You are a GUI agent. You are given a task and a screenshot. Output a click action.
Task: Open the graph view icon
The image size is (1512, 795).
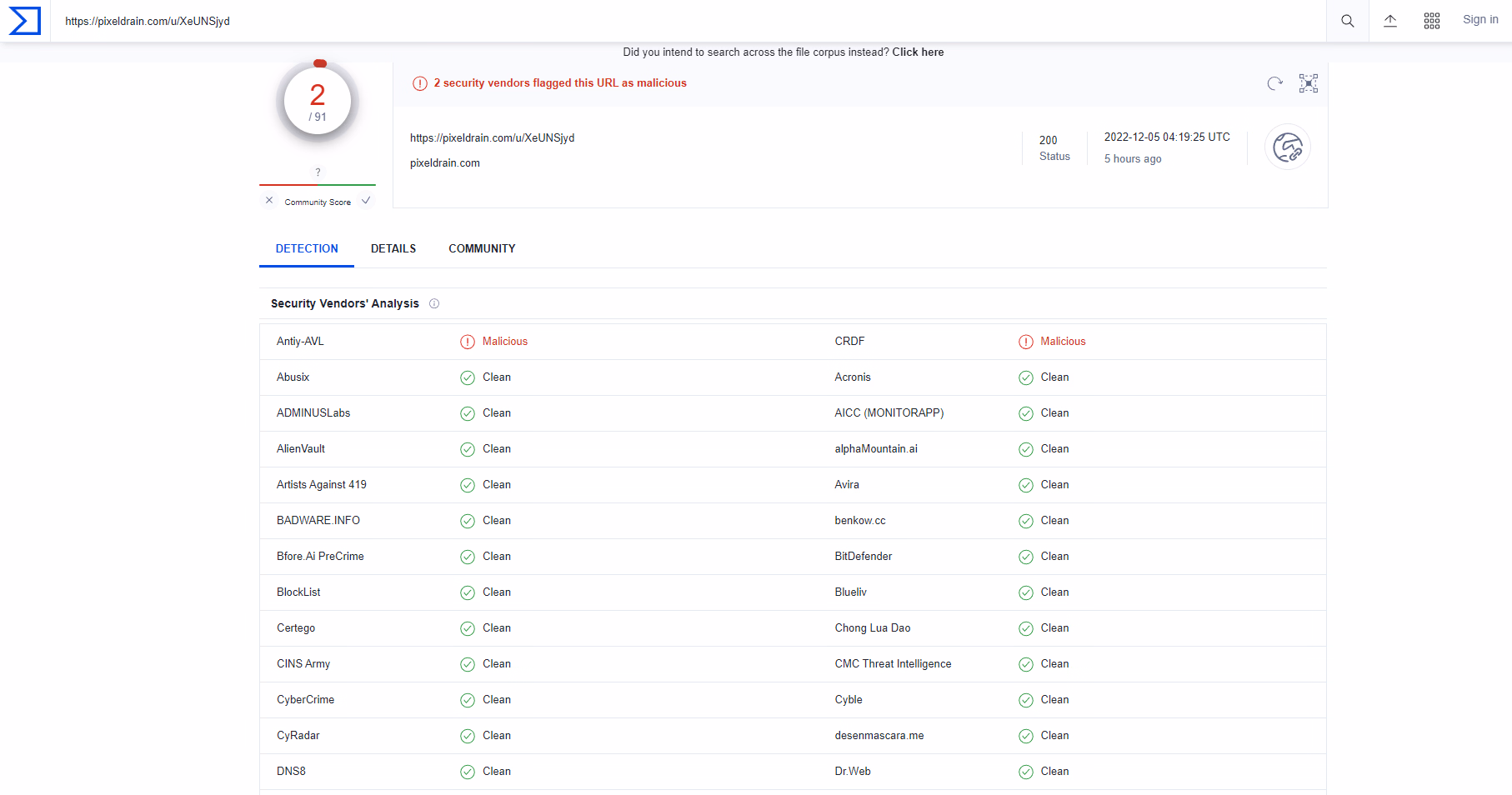click(1309, 83)
